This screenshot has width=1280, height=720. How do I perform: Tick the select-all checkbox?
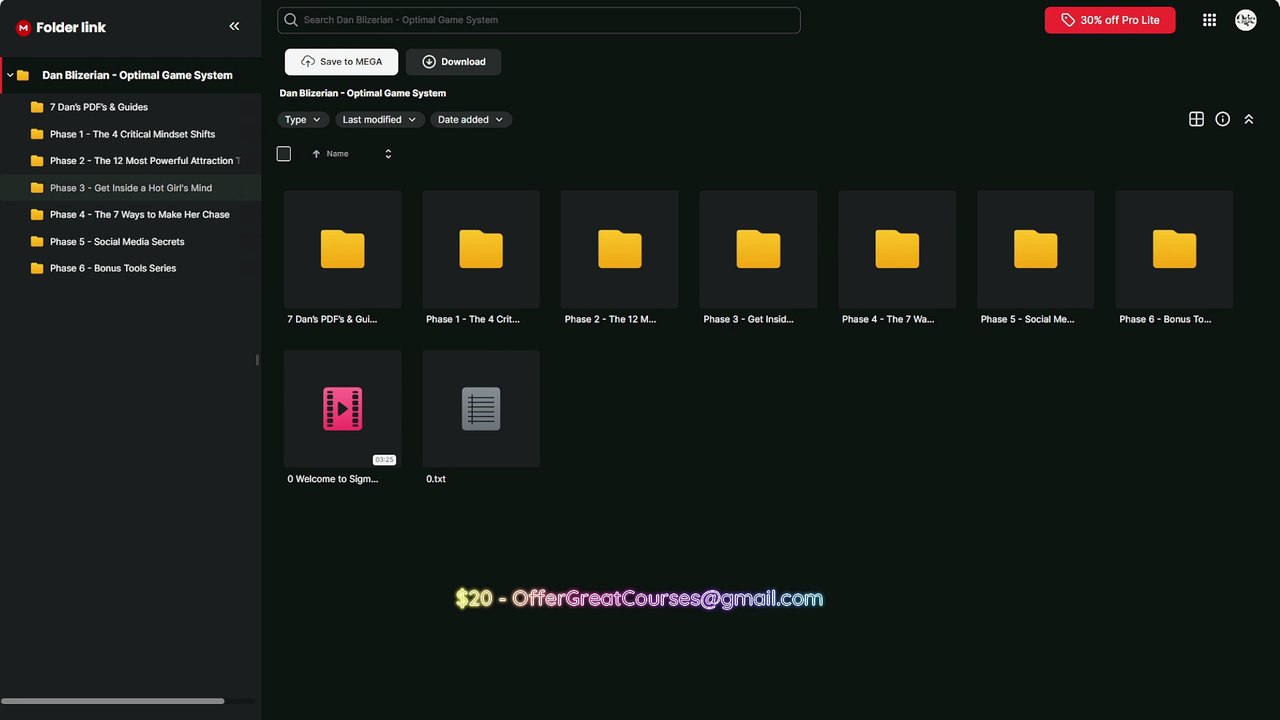284,154
